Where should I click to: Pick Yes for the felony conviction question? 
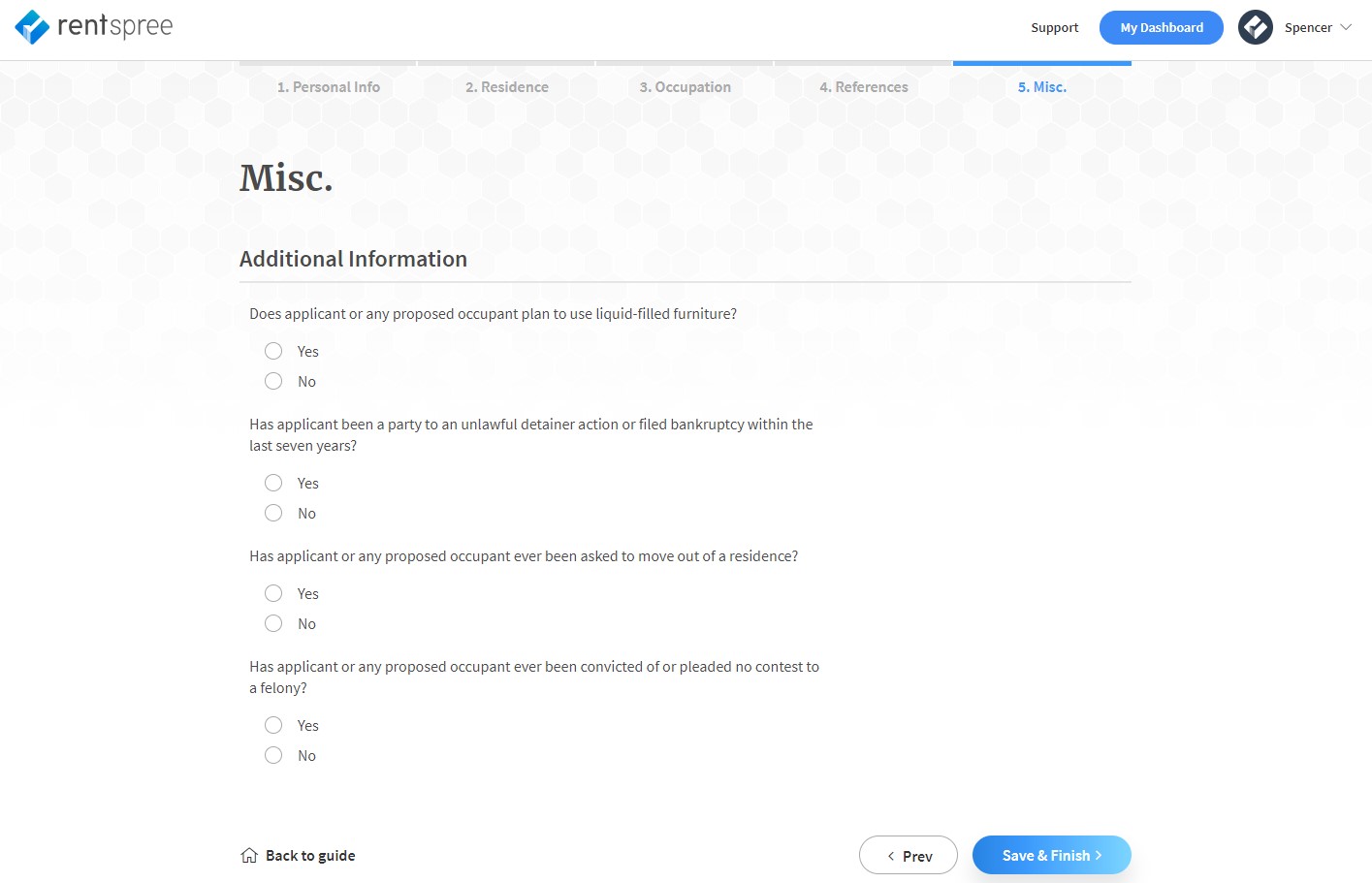point(273,725)
